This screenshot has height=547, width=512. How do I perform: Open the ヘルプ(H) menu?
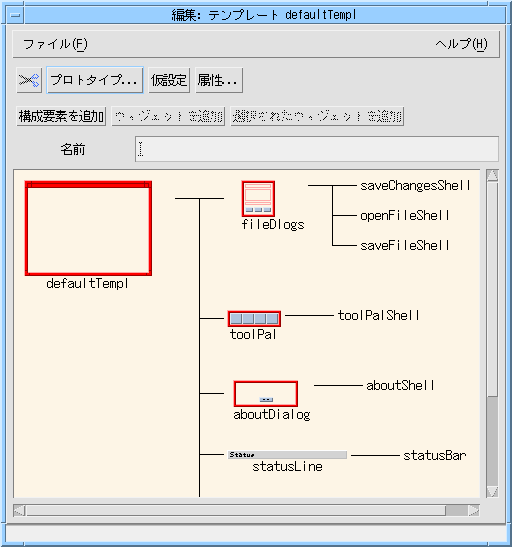pos(461,44)
